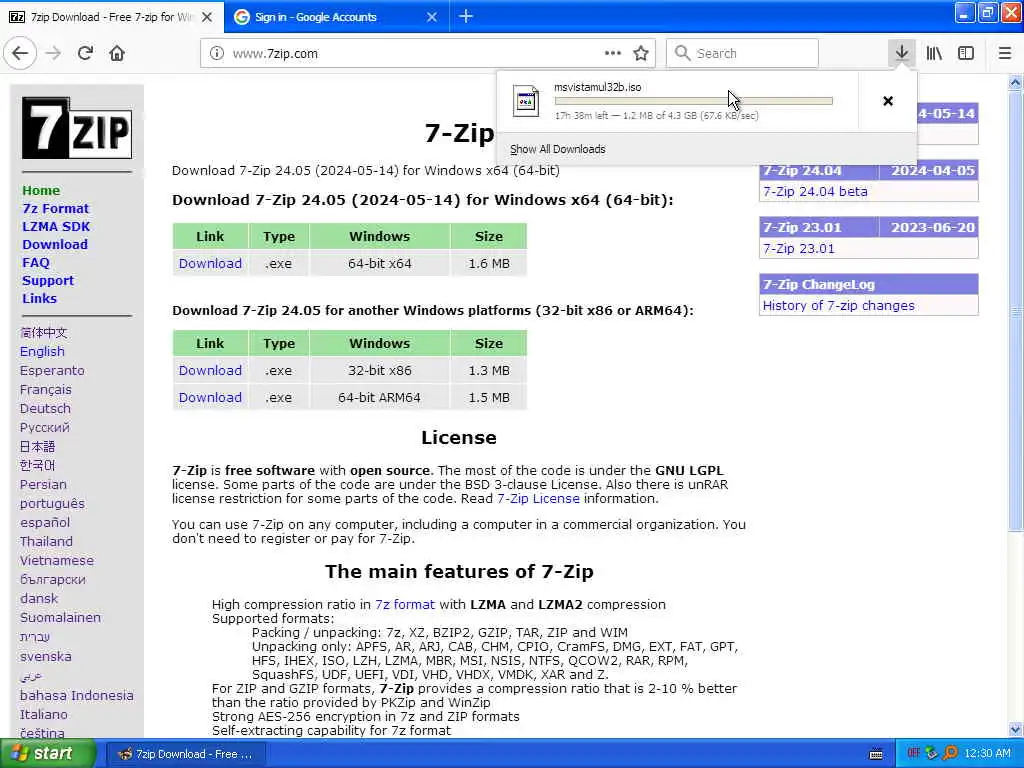The width and height of the screenshot is (1024, 768).
Task: Select Deutsch language
Action: pyautogui.click(x=45, y=408)
